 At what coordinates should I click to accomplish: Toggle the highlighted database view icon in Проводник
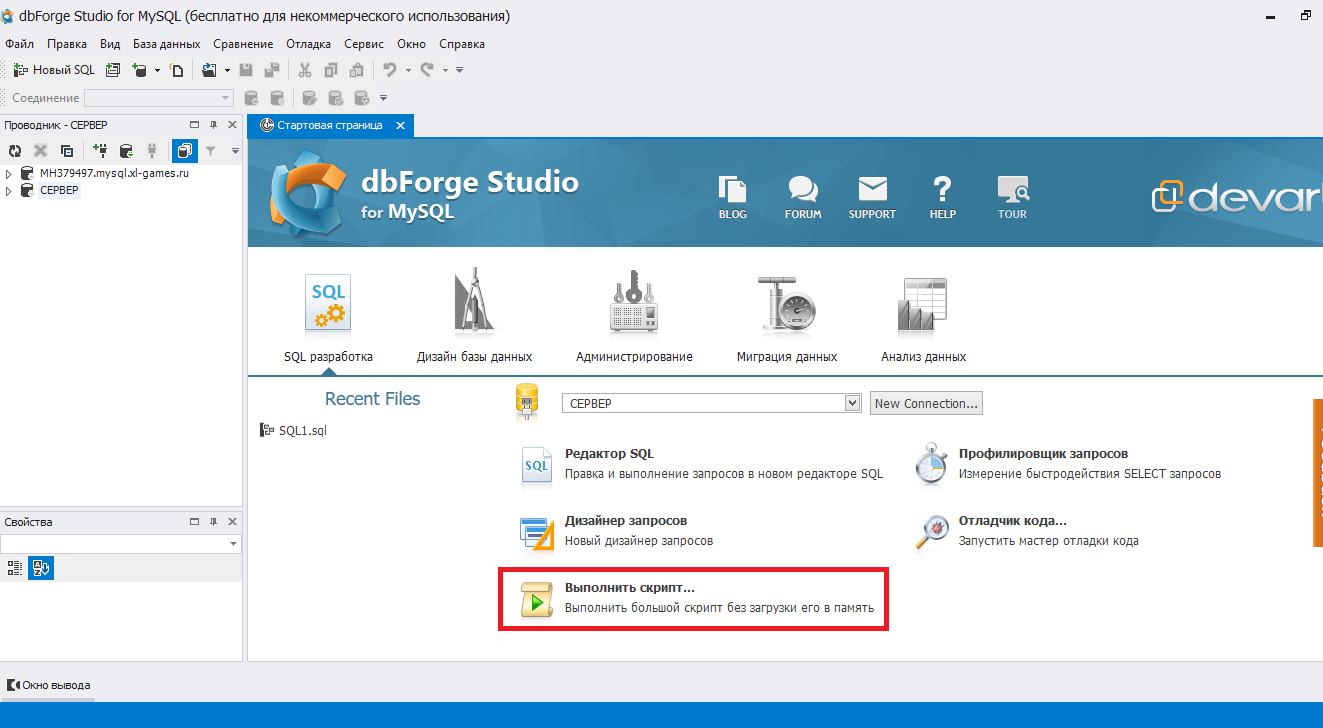point(184,151)
